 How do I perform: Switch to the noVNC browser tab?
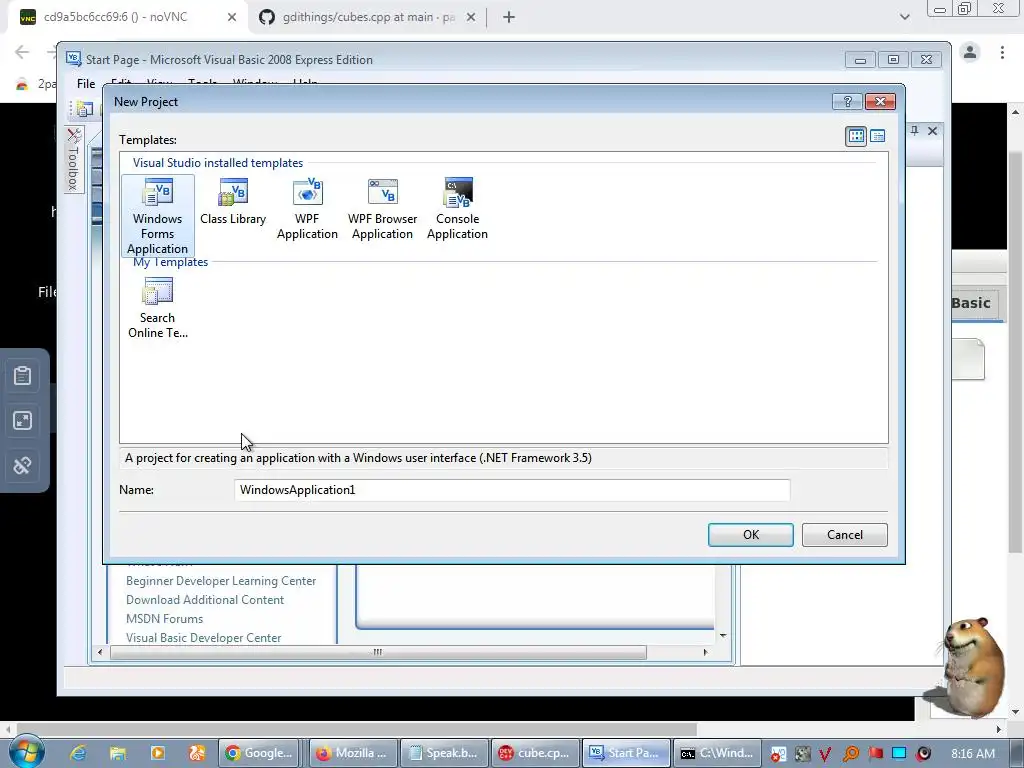(124, 17)
